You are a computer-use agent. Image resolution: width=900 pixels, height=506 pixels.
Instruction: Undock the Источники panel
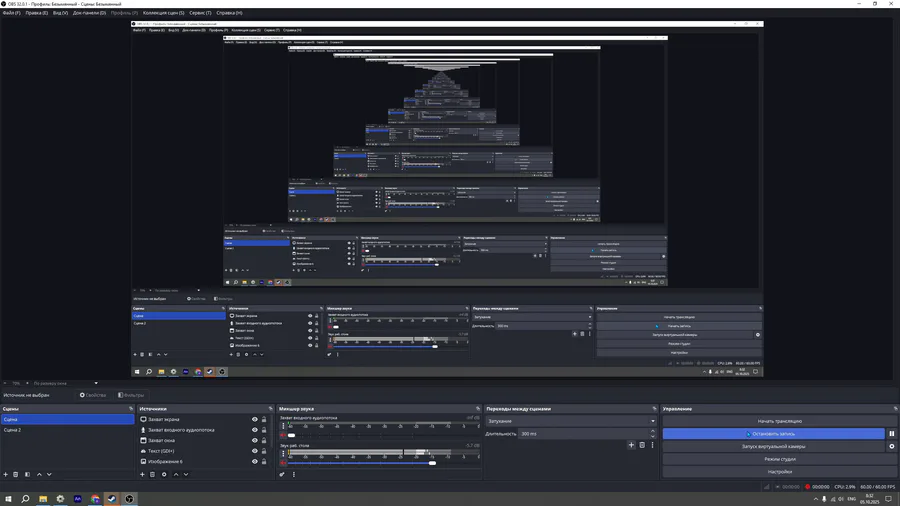click(x=270, y=408)
